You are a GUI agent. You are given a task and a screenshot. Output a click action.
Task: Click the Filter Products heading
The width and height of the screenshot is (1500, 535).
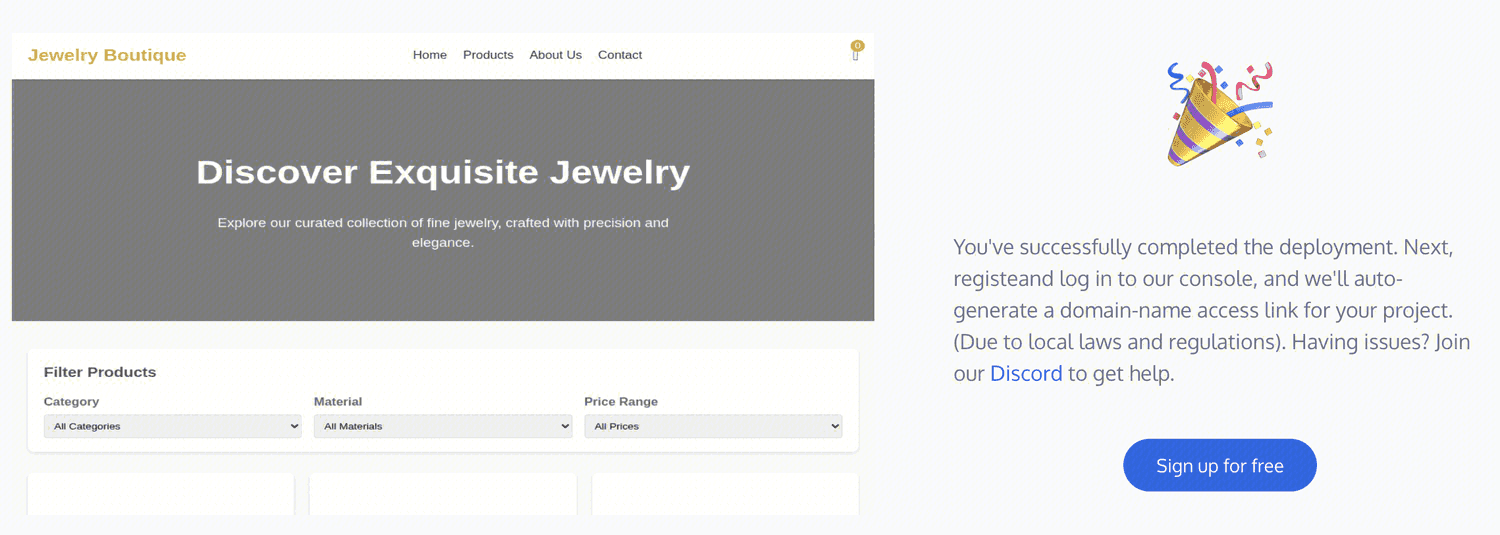pos(100,372)
